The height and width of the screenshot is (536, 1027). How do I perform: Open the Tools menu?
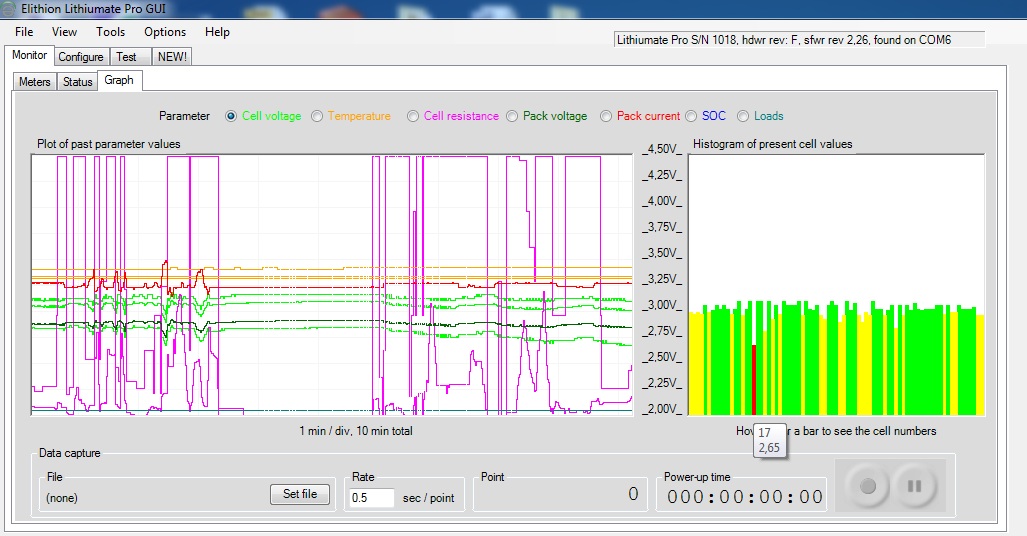pos(110,32)
